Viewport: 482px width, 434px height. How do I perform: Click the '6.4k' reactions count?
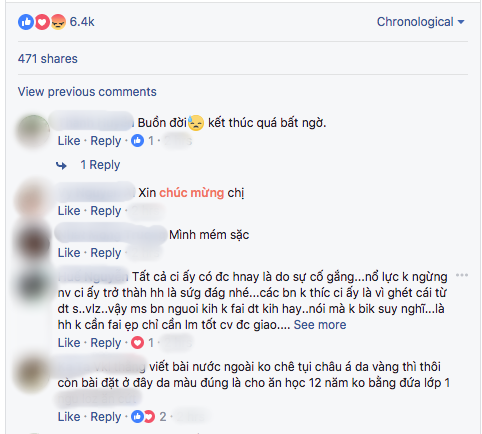pyautogui.click(x=82, y=22)
